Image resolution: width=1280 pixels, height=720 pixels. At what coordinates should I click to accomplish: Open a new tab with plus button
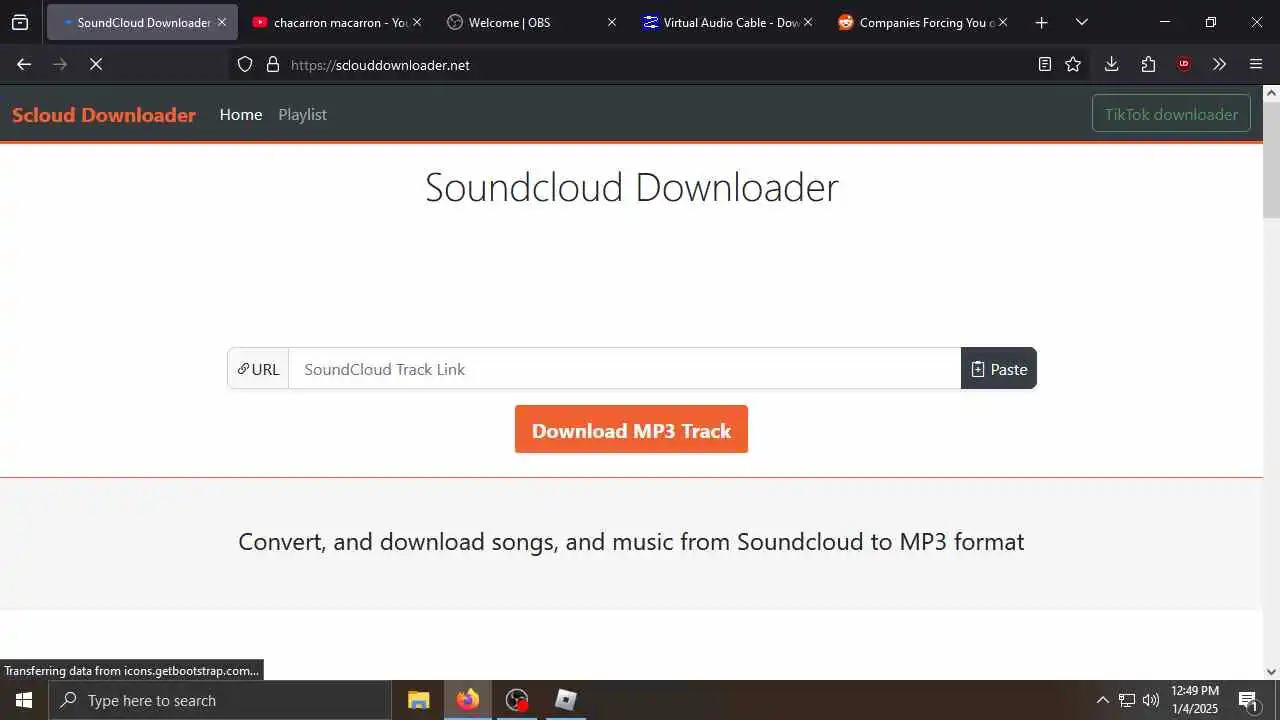[1041, 22]
